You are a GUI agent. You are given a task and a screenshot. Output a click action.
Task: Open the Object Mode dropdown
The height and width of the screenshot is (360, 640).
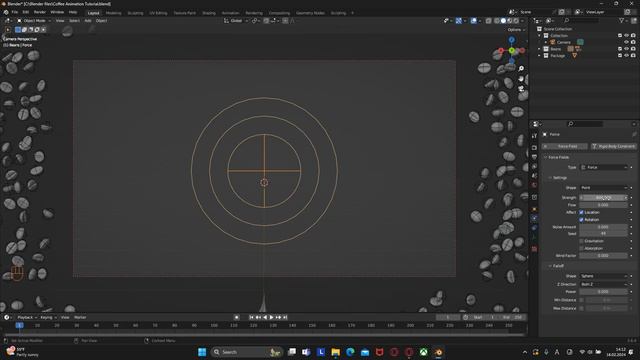click(x=34, y=21)
